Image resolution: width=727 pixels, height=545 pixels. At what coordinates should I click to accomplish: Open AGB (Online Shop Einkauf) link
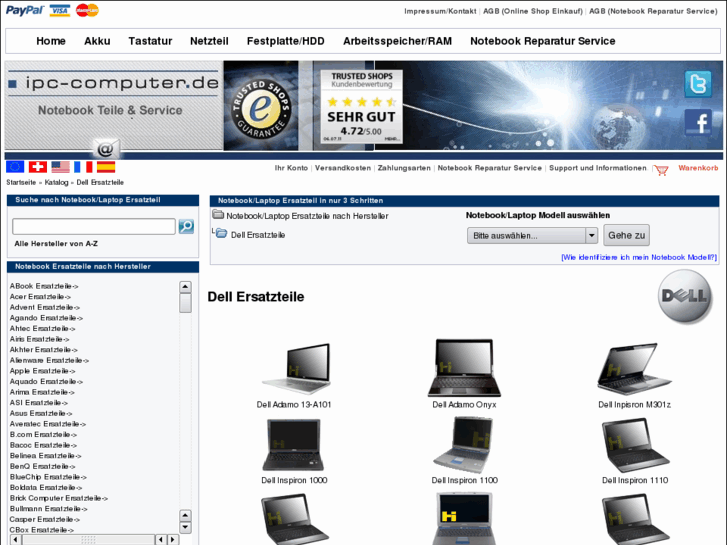tap(533, 11)
